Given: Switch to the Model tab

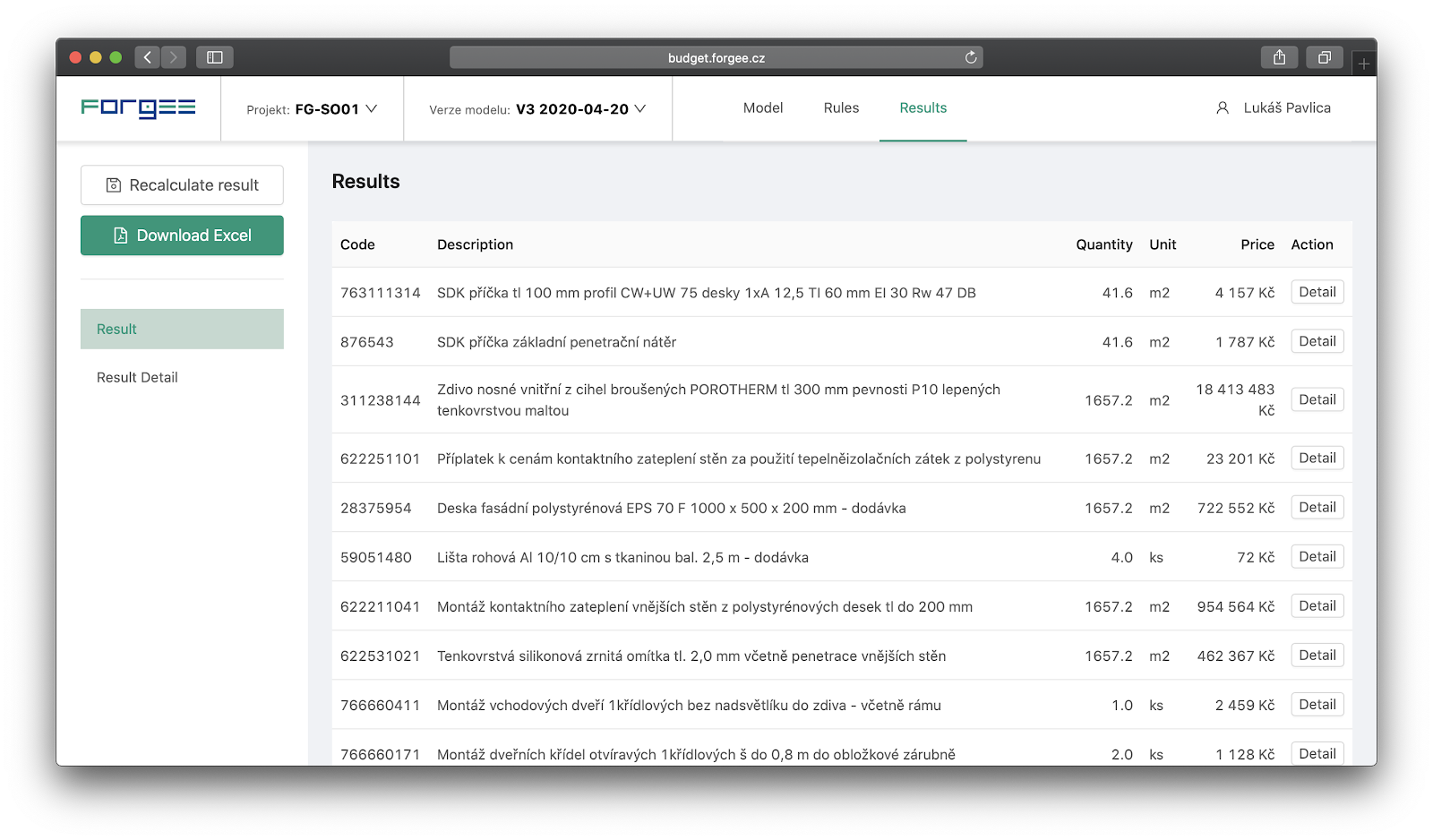Looking at the screenshot, I should [763, 107].
